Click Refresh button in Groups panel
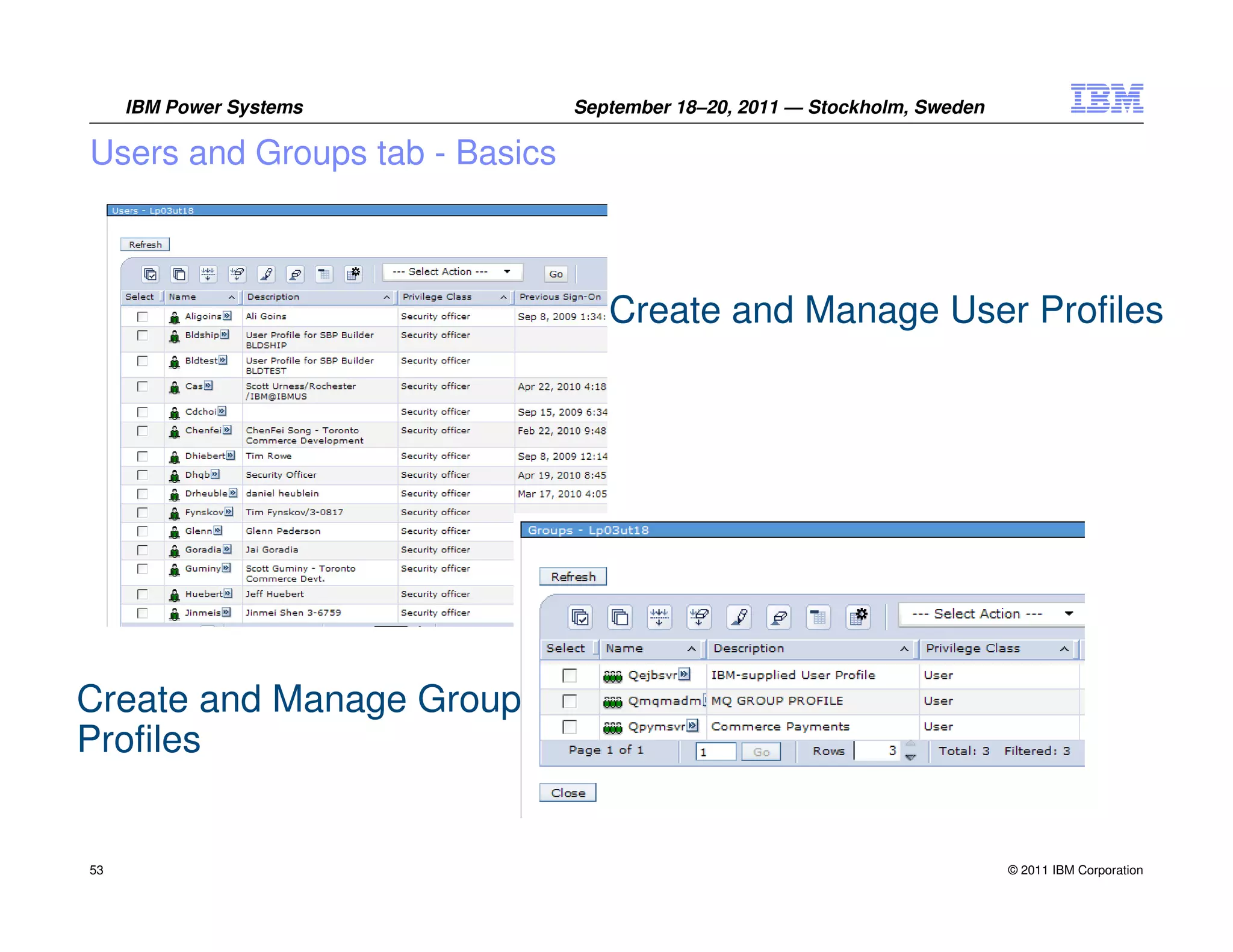 tap(573, 576)
